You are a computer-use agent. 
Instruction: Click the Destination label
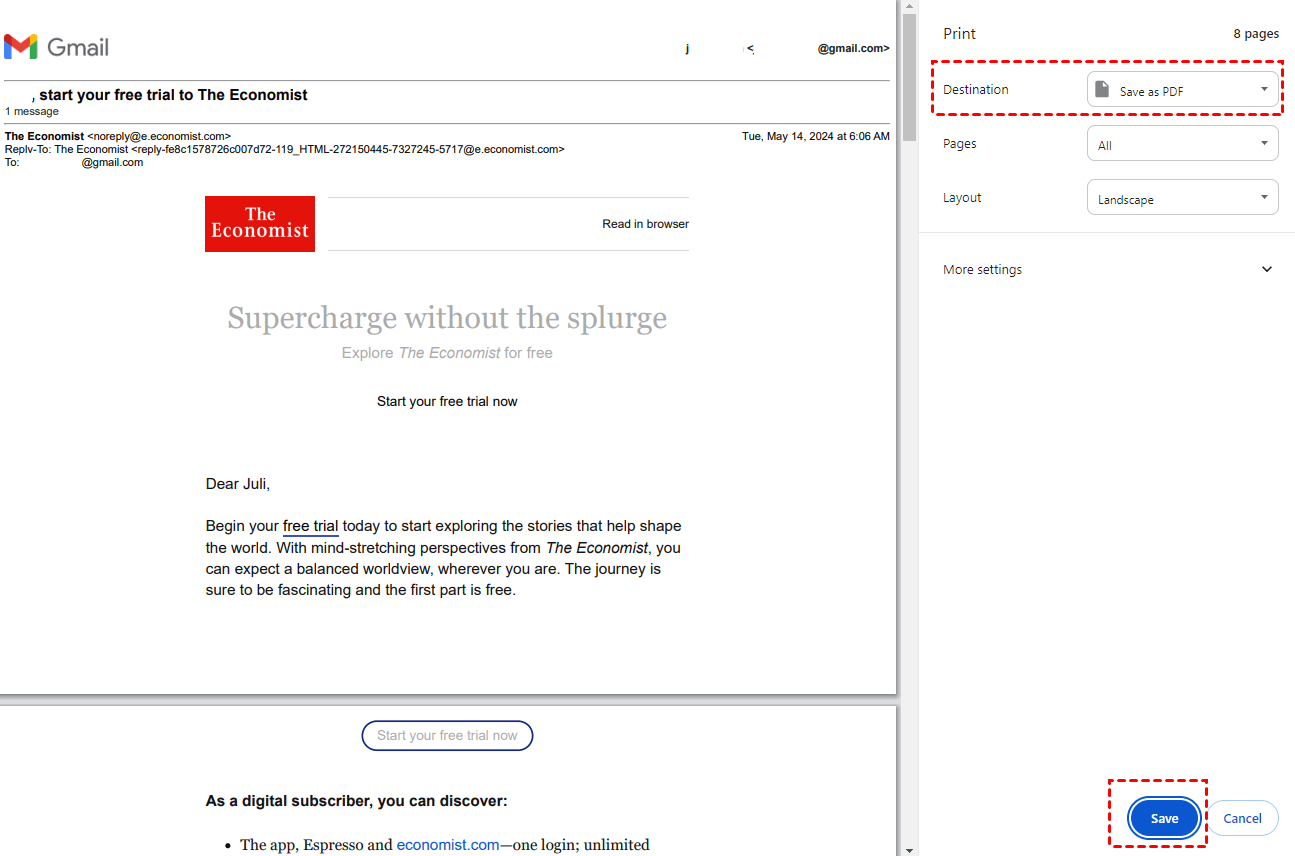pyautogui.click(x=976, y=89)
